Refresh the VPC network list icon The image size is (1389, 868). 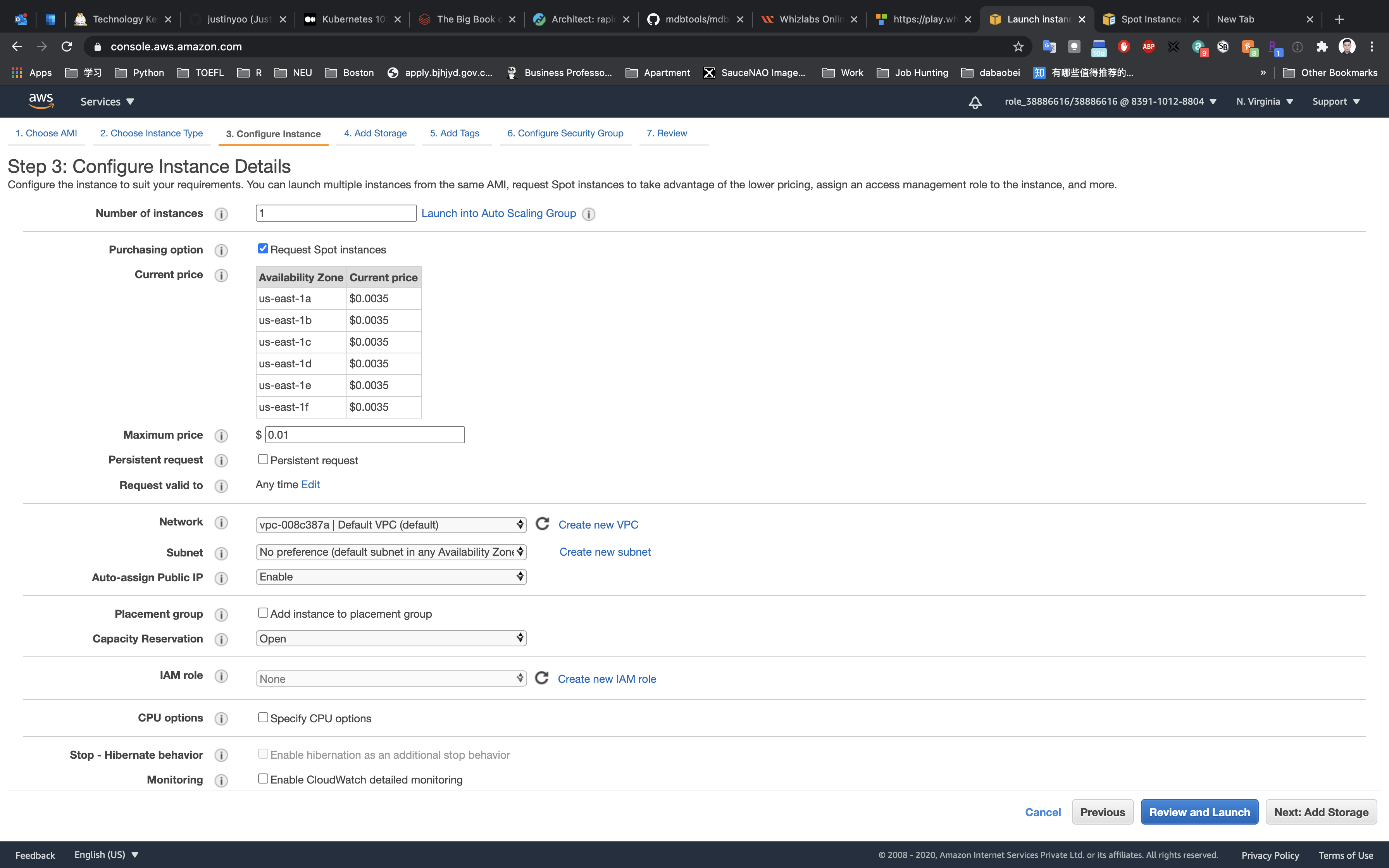(543, 524)
